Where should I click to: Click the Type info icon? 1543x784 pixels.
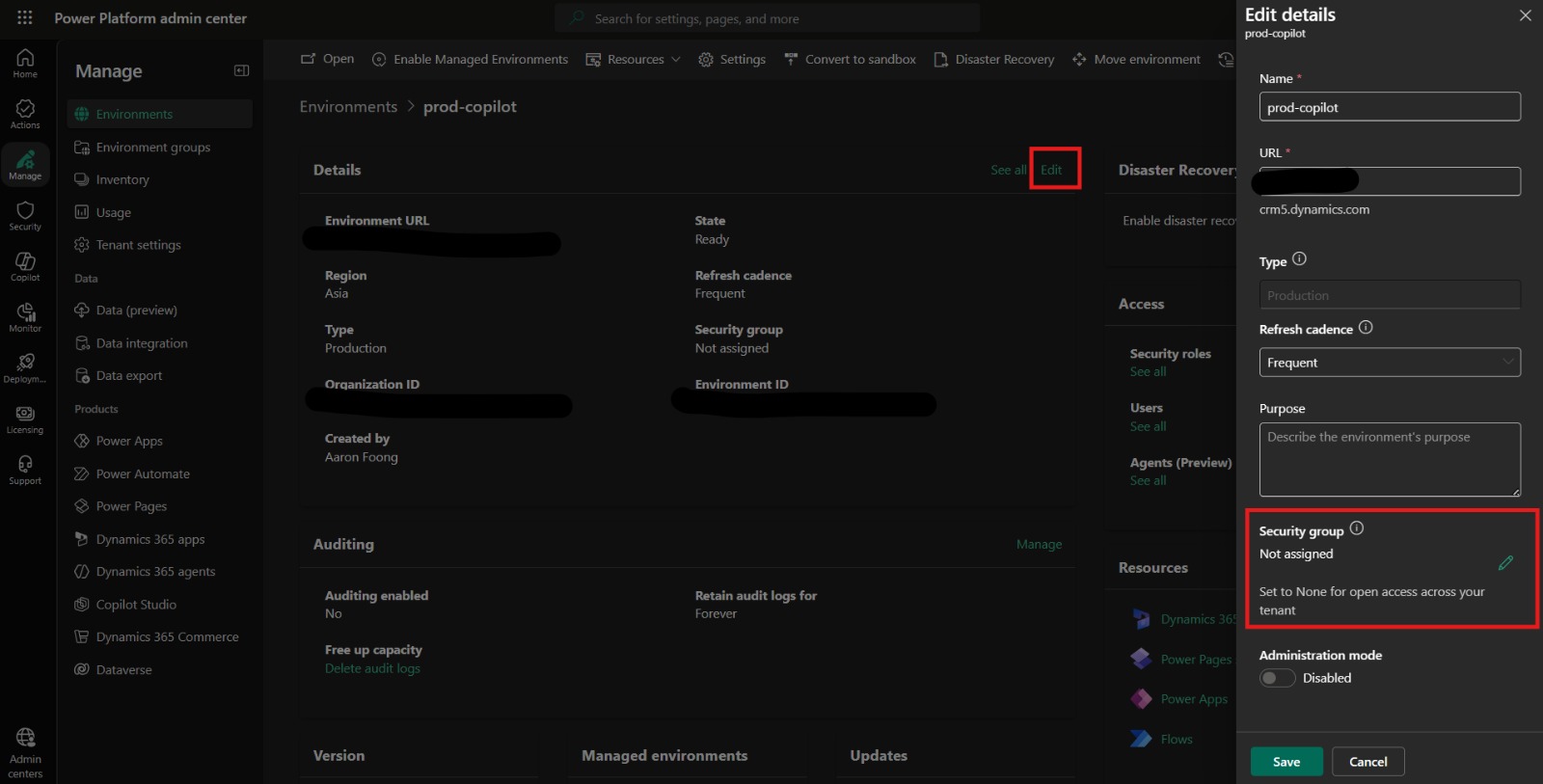[x=1299, y=258]
